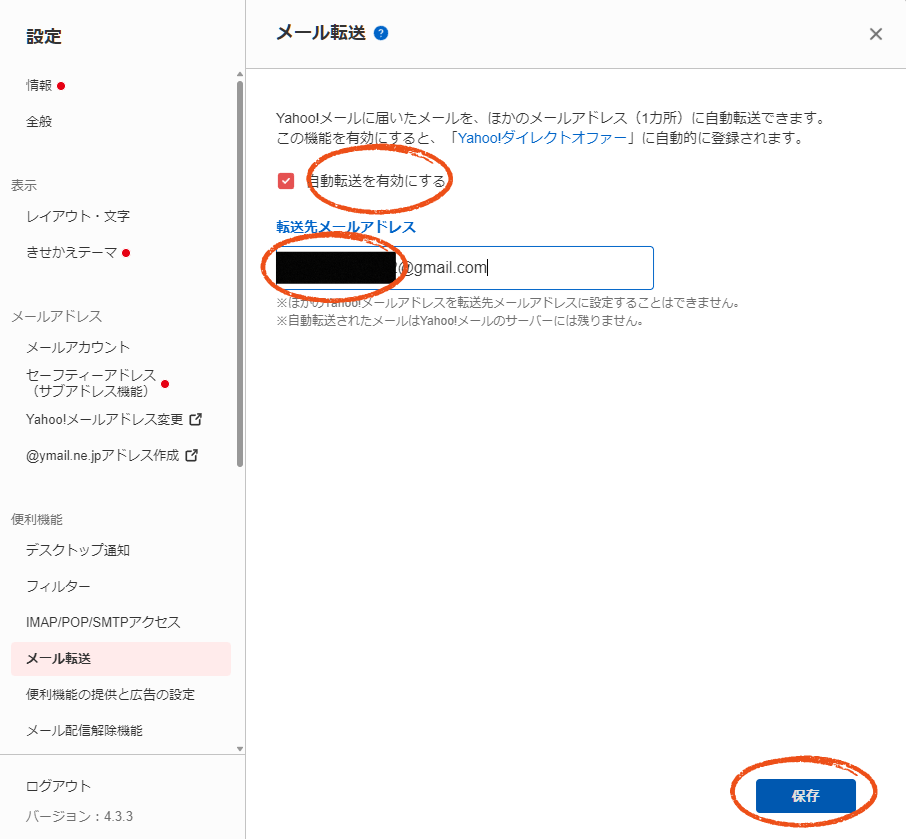Click the sidebar scroll up arrow
This screenshot has height=839, width=906.
(x=240, y=74)
